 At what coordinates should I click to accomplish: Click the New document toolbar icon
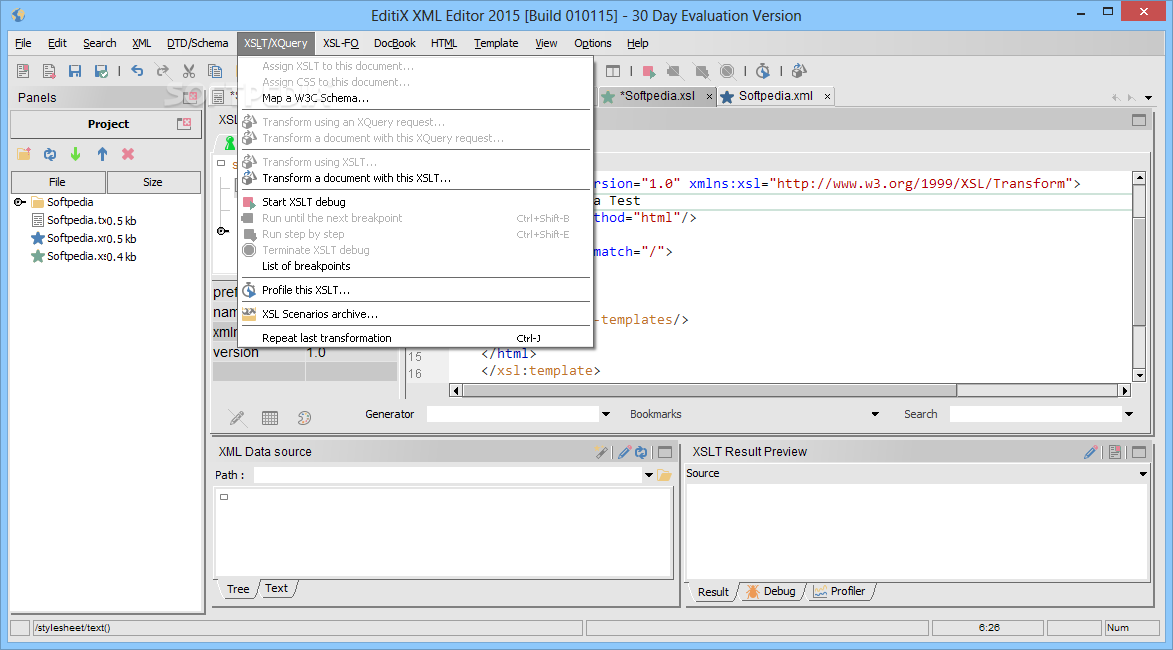pos(23,71)
